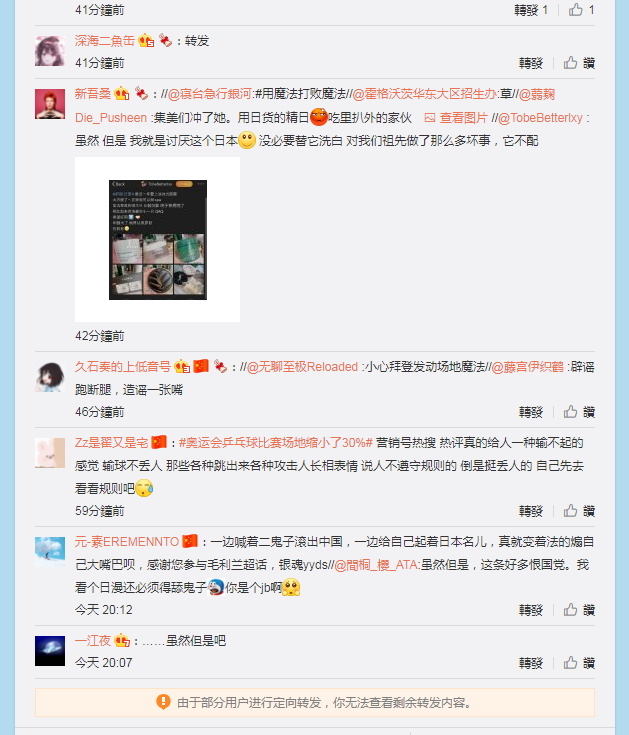Open username link 元-素EREMENNTO

(127, 541)
